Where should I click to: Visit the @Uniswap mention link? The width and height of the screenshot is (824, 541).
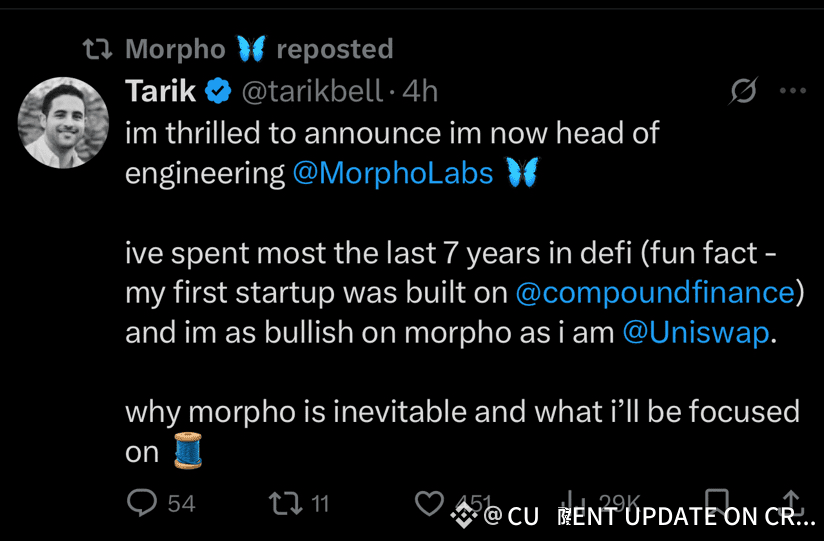coord(697,333)
